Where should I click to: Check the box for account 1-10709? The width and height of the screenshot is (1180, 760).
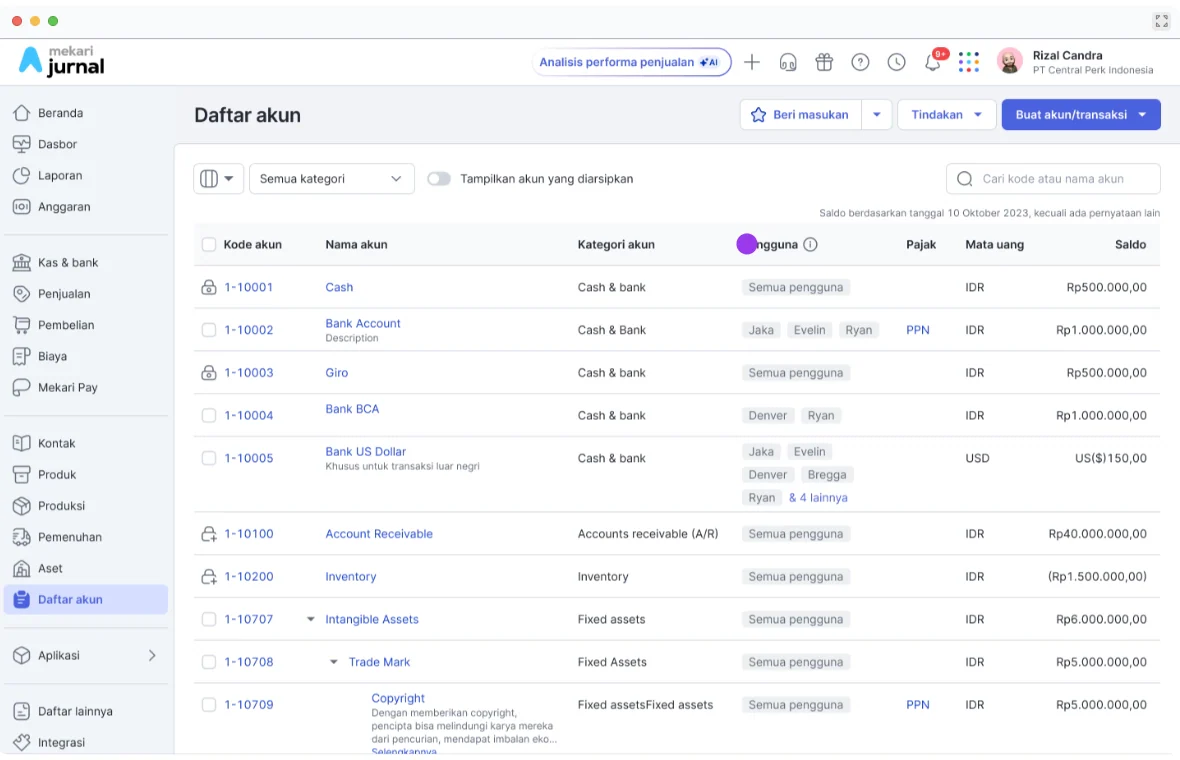click(209, 705)
